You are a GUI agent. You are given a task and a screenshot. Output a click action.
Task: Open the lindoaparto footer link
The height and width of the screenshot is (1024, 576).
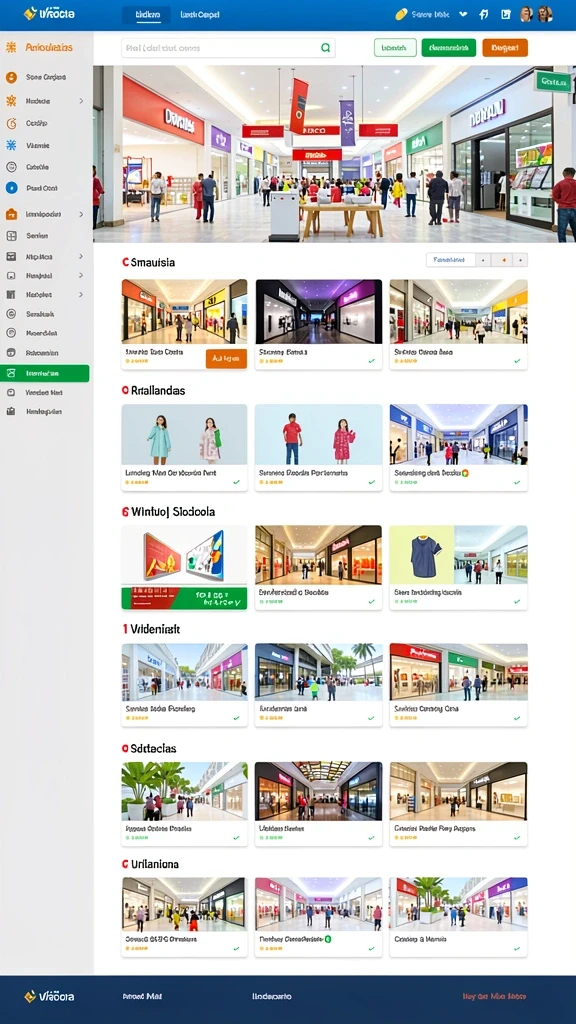click(x=272, y=997)
